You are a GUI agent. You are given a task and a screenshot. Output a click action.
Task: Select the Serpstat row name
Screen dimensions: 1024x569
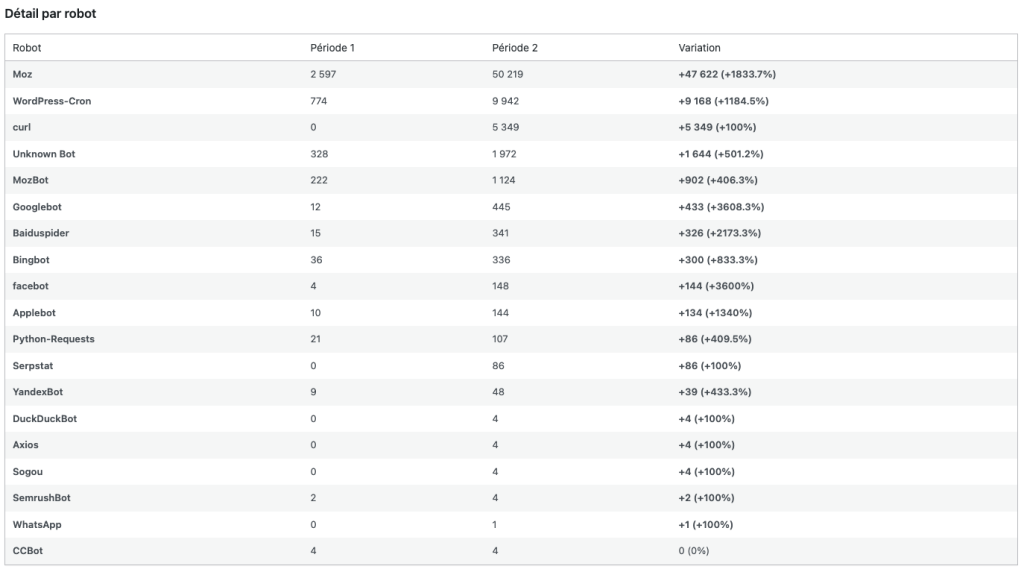[33, 366]
